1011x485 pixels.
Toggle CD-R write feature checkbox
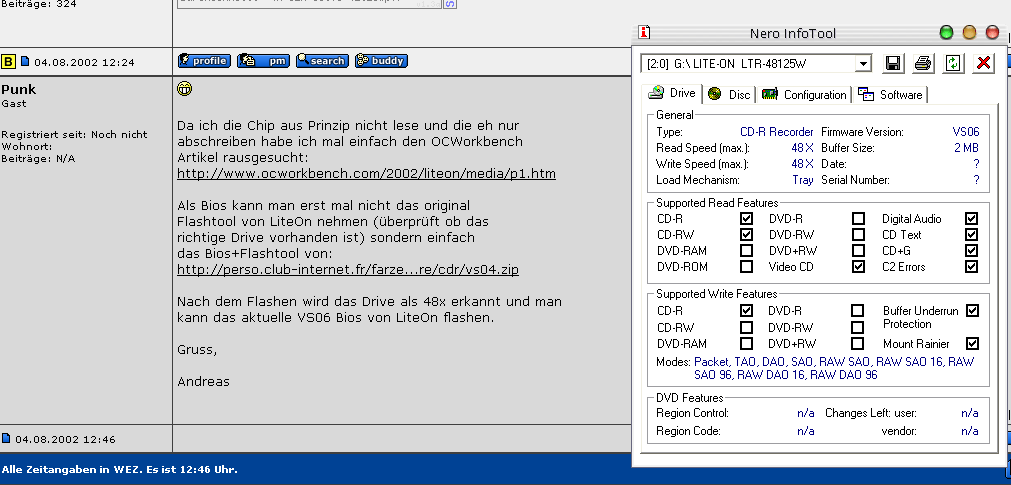tap(747, 310)
